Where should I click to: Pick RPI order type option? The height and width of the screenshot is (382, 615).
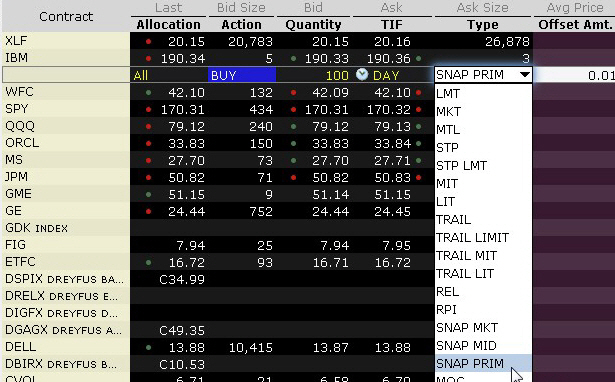(x=483, y=310)
